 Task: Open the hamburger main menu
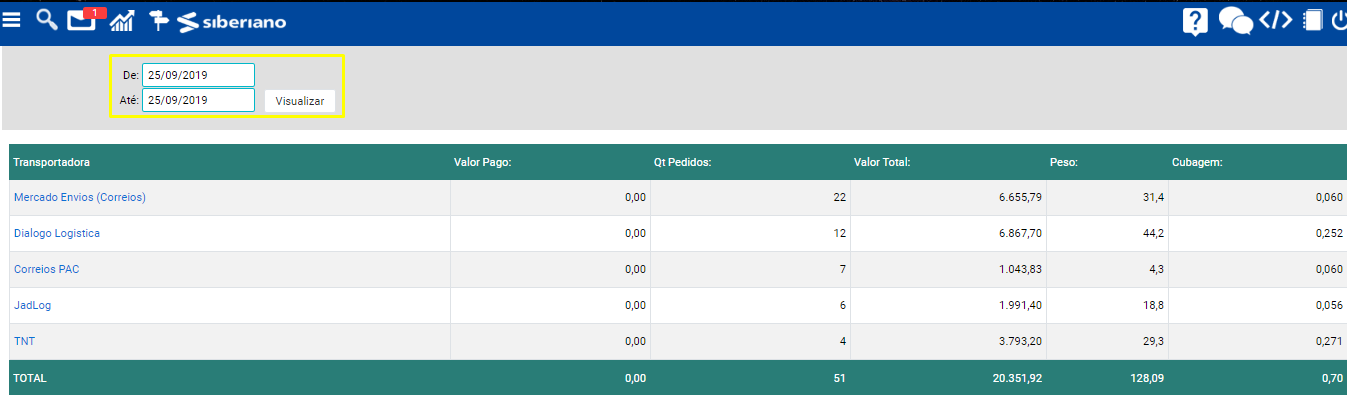(12, 20)
